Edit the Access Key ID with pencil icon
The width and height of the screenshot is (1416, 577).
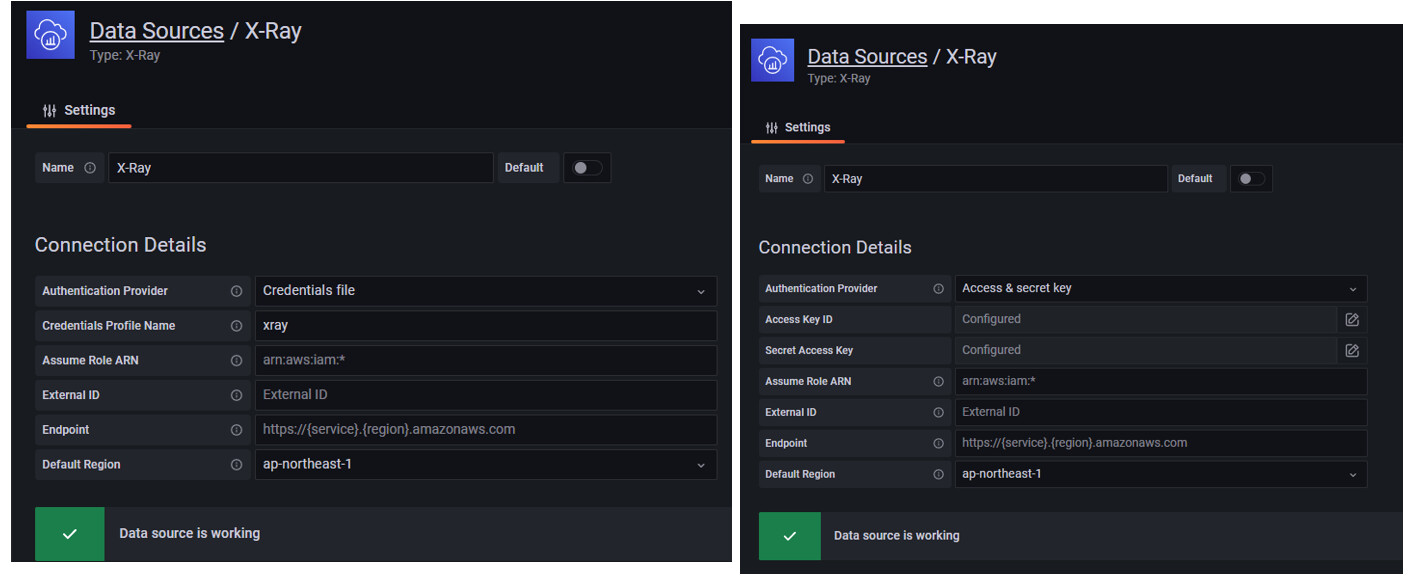click(1352, 320)
